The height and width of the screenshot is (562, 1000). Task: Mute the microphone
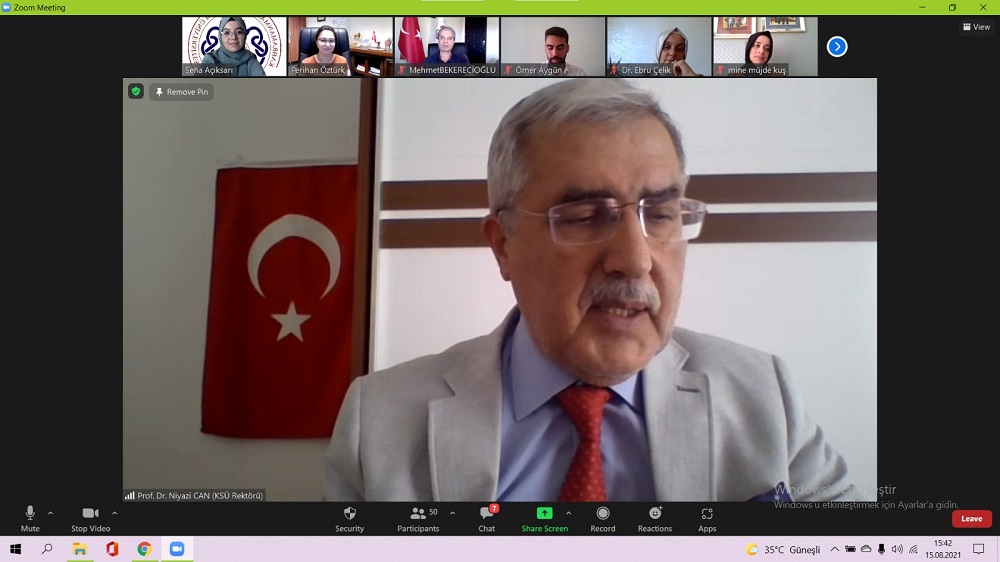(30, 518)
